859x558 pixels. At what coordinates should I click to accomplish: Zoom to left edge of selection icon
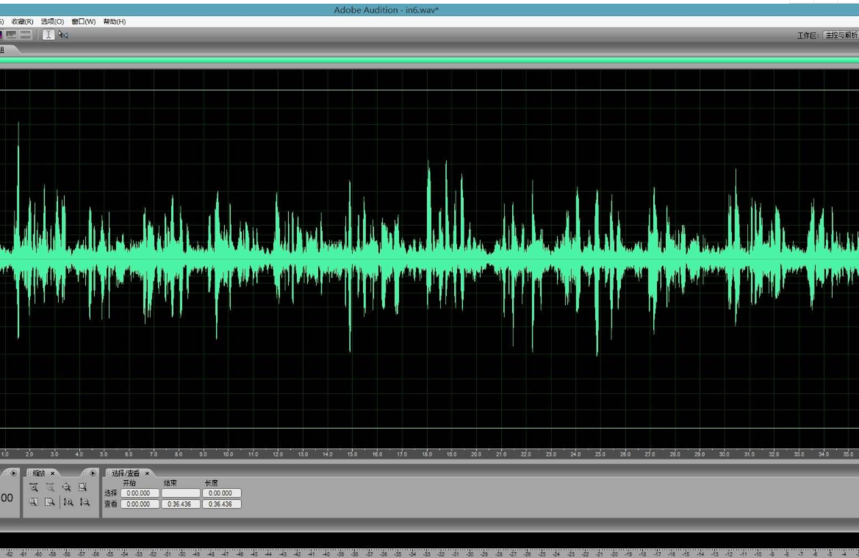[33, 502]
